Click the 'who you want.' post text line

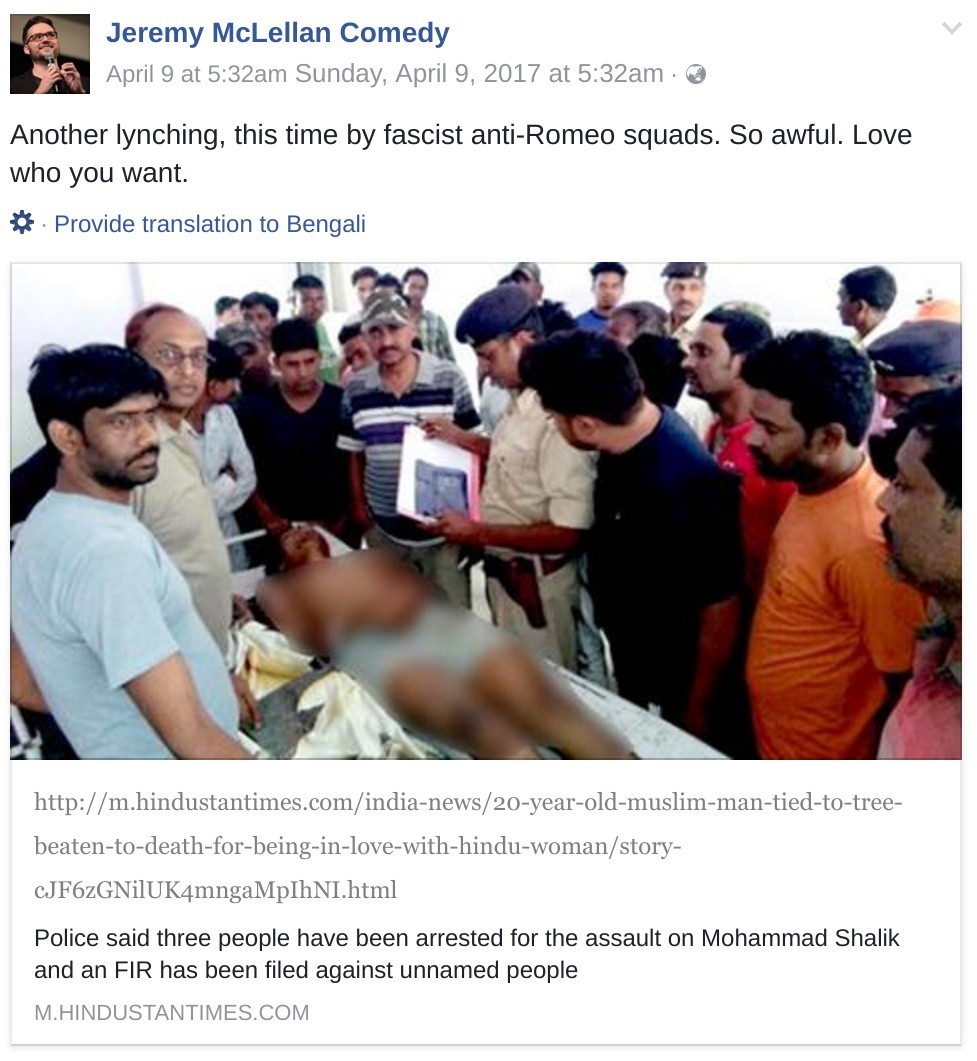pyautogui.click(x=99, y=173)
